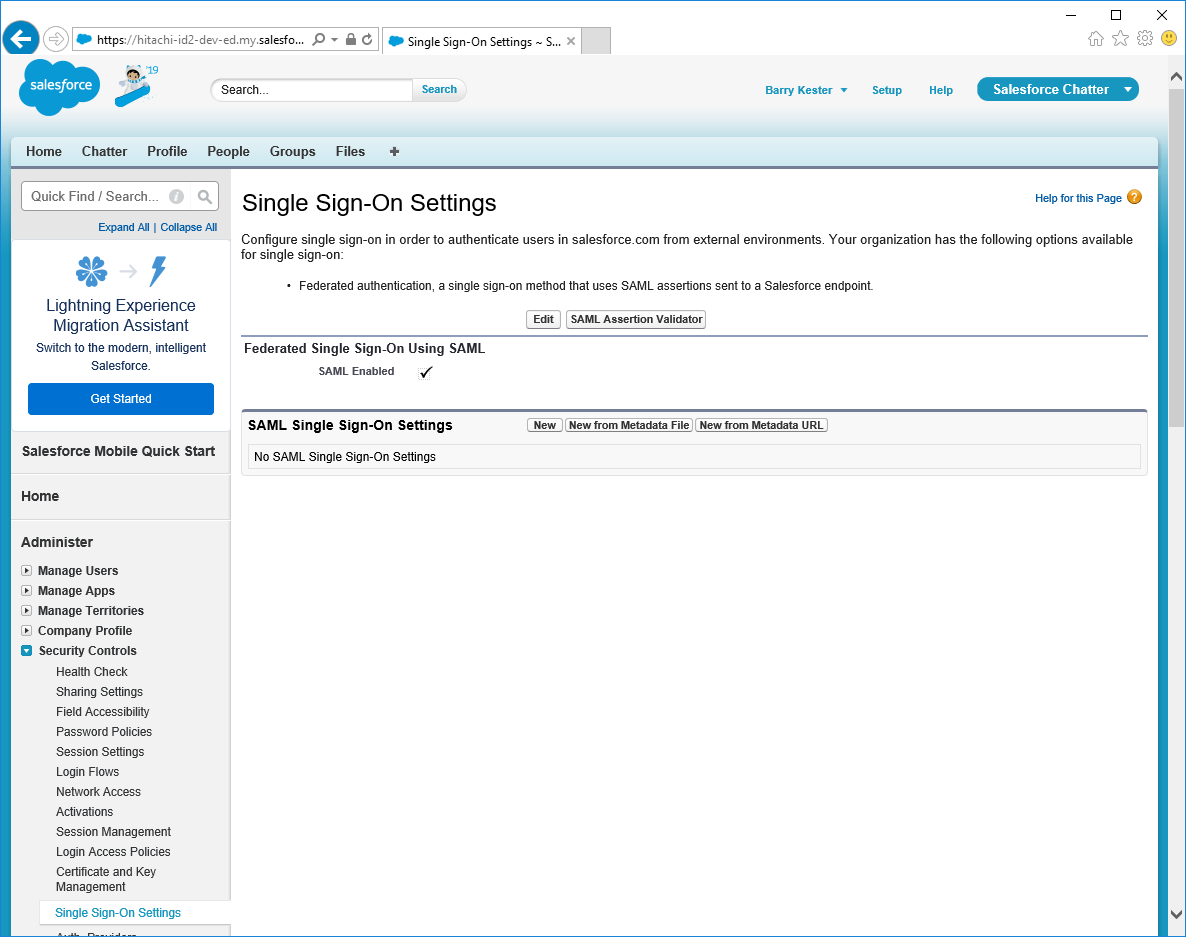Open the Barry Kester user menu
This screenshot has height=937, width=1186.
tap(806, 90)
